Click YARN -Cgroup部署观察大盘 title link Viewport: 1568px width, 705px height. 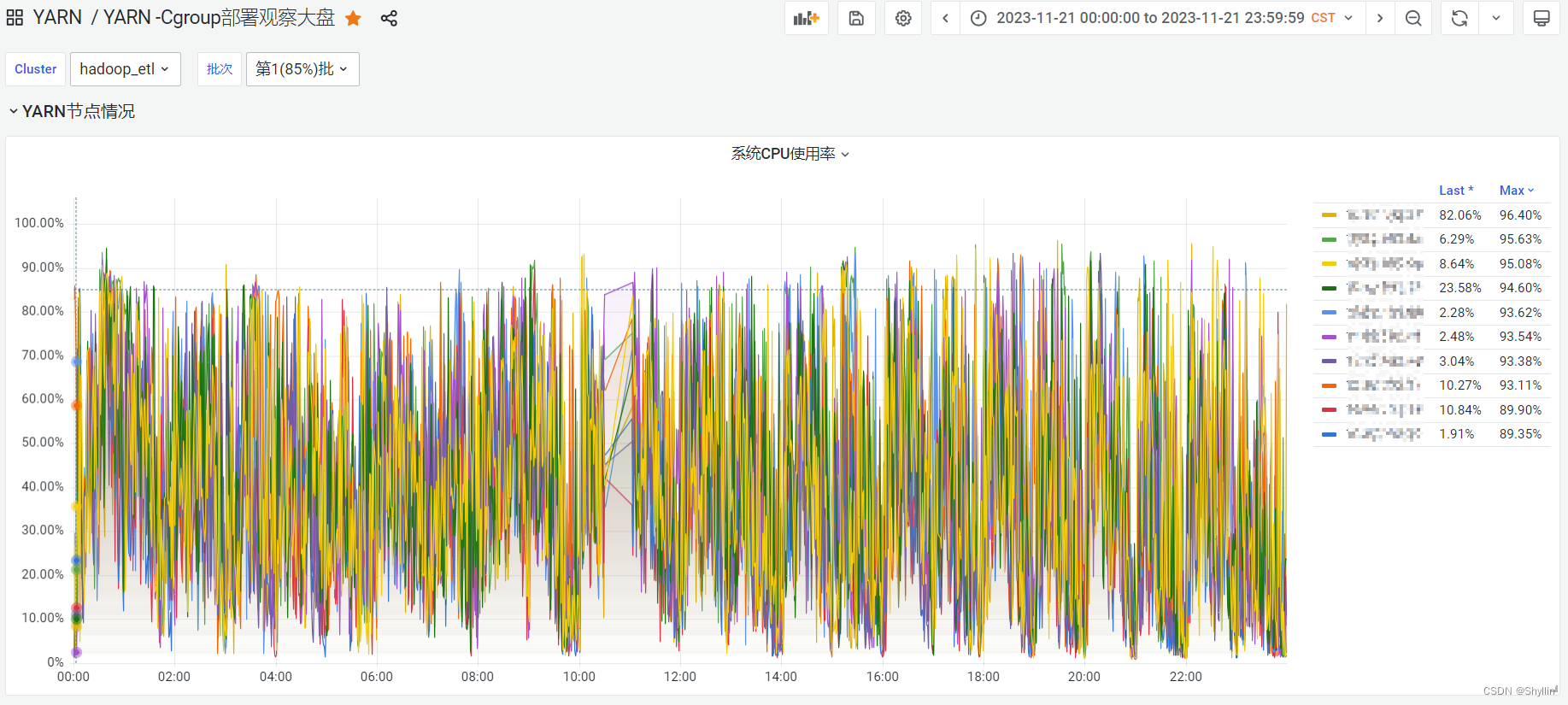(x=219, y=18)
